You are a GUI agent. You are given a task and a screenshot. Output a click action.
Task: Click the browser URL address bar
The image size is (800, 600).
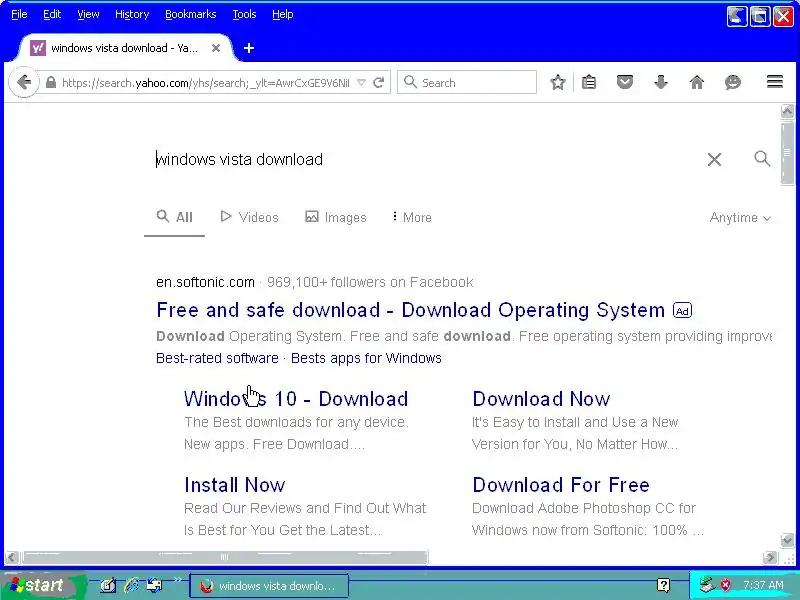(205, 83)
